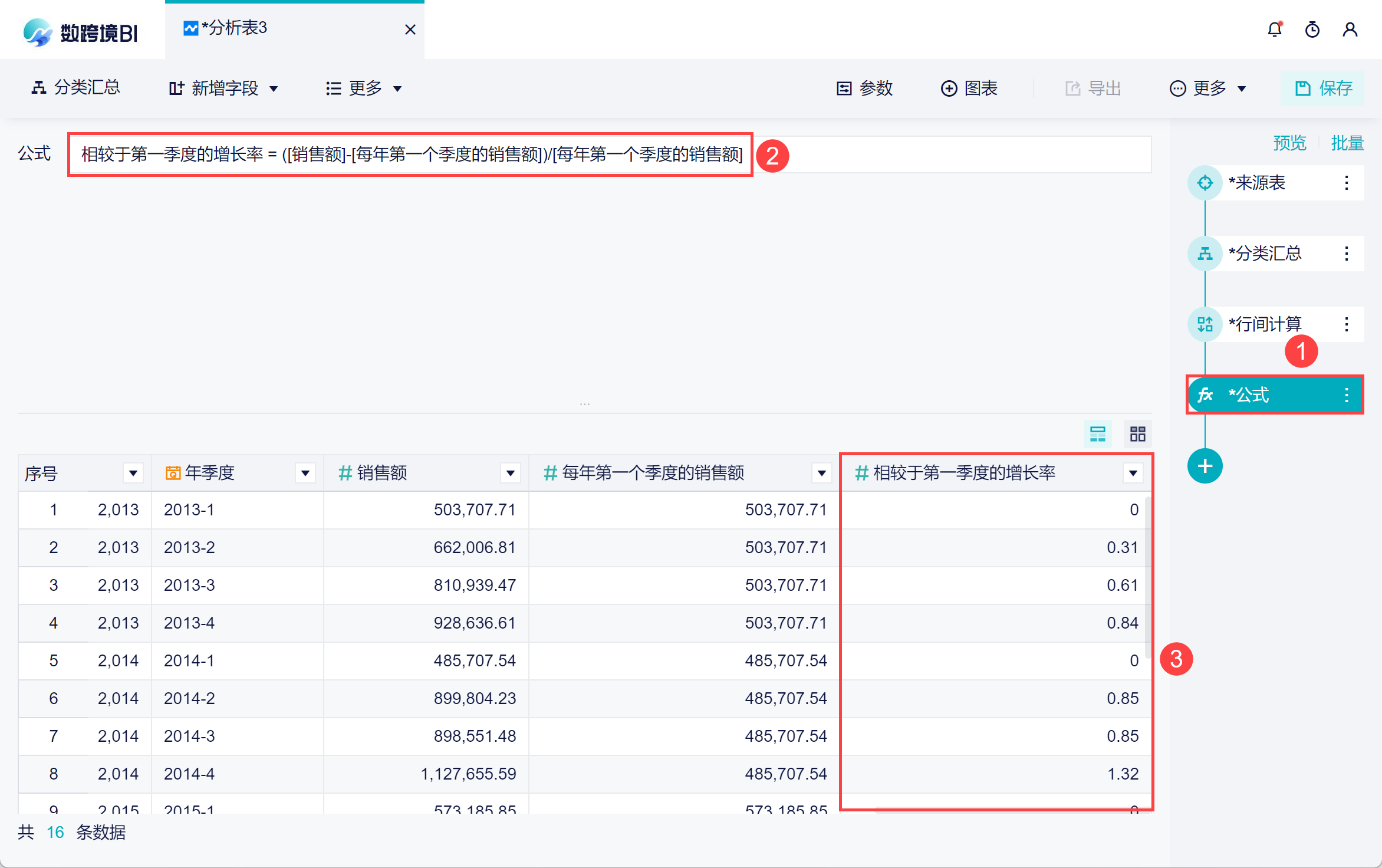Open the 销售额 column dropdown arrow
1382x868 pixels.
click(510, 473)
